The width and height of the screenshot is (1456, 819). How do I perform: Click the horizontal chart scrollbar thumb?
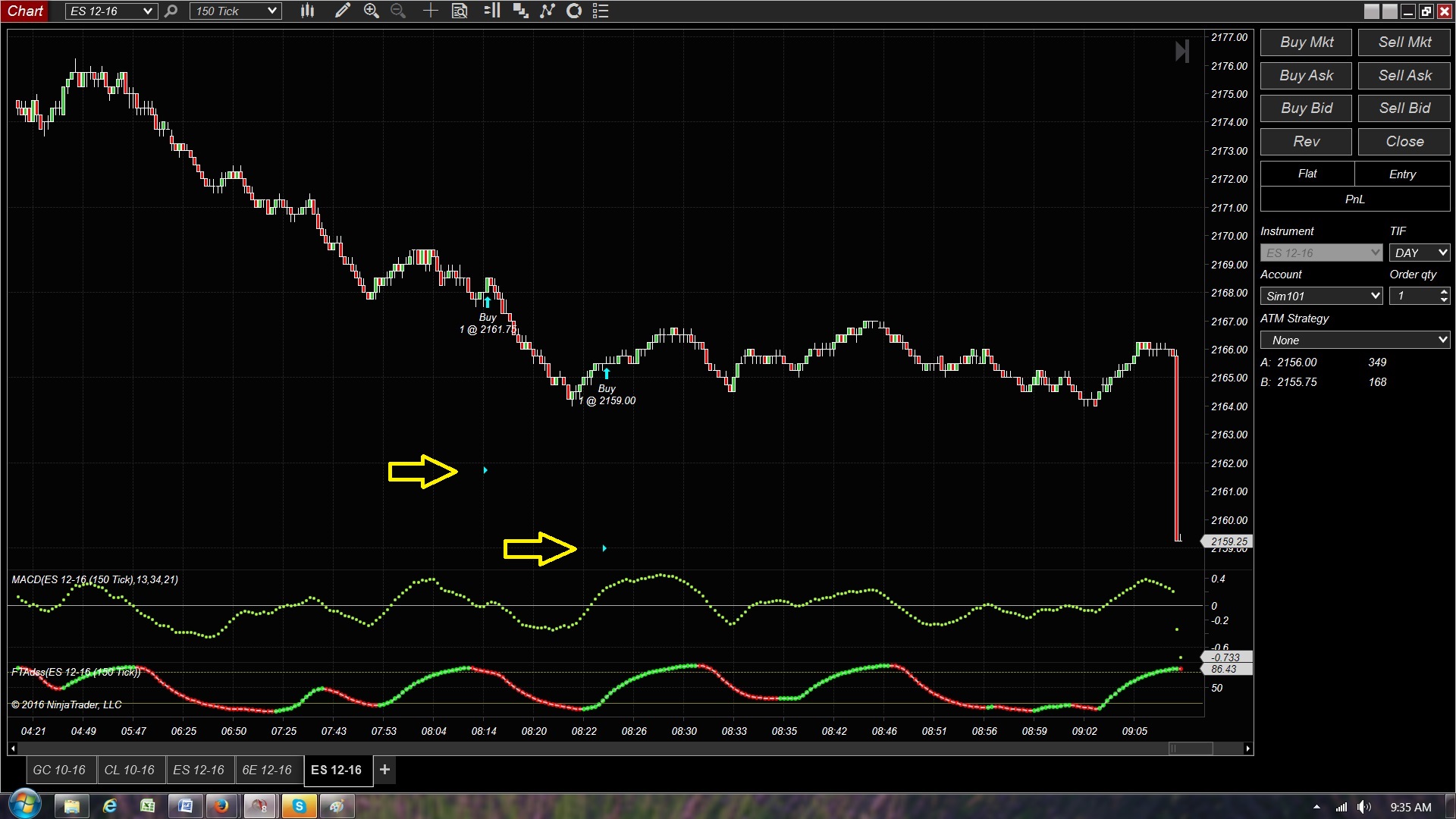point(1191,748)
